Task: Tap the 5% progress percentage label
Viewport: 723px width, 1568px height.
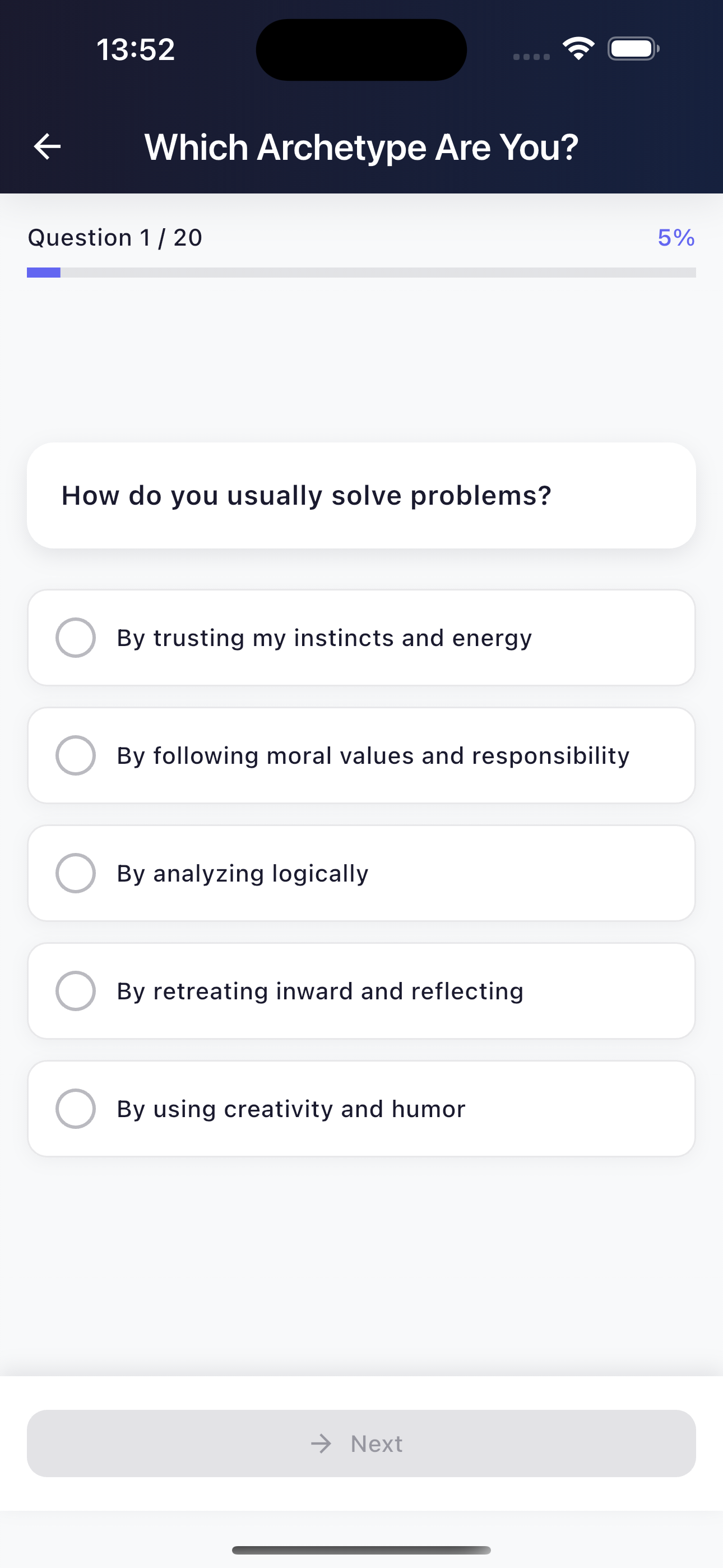Action: point(675,237)
